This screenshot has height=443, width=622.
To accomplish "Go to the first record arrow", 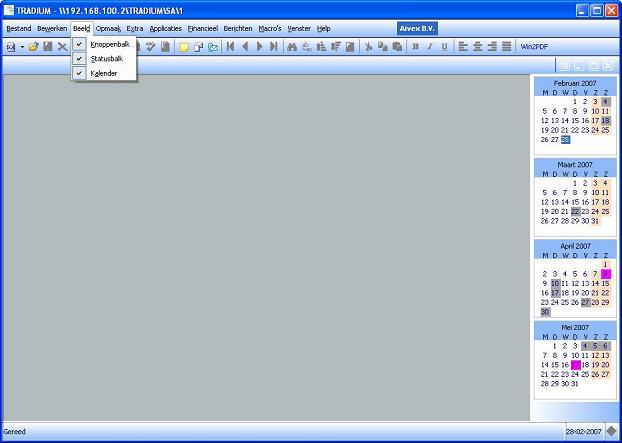I will click(x=231, y=47).
